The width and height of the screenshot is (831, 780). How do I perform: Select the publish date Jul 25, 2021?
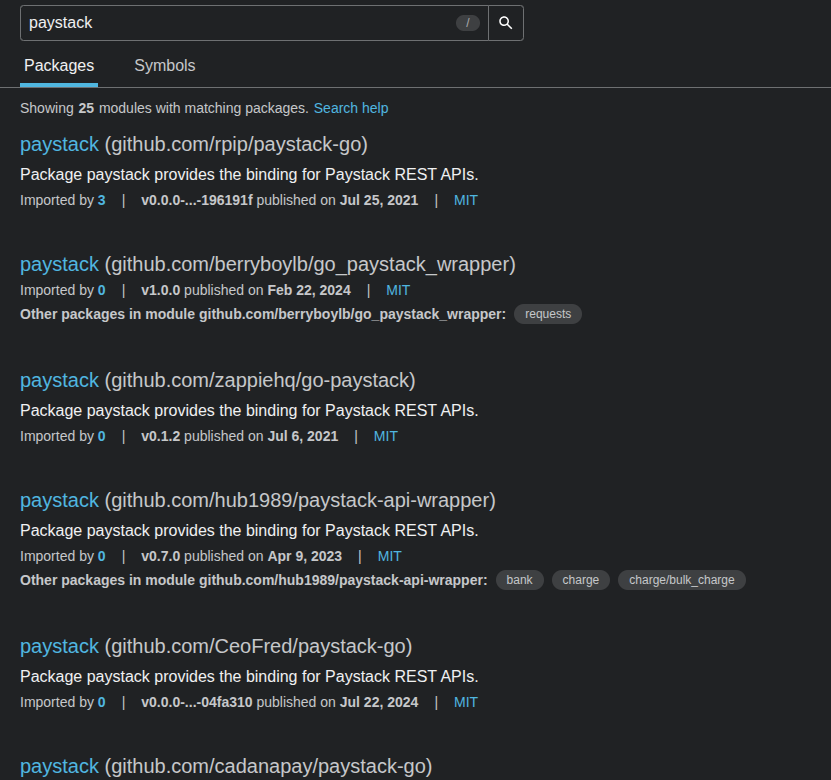pyautogui.click(x=379, y=200)
